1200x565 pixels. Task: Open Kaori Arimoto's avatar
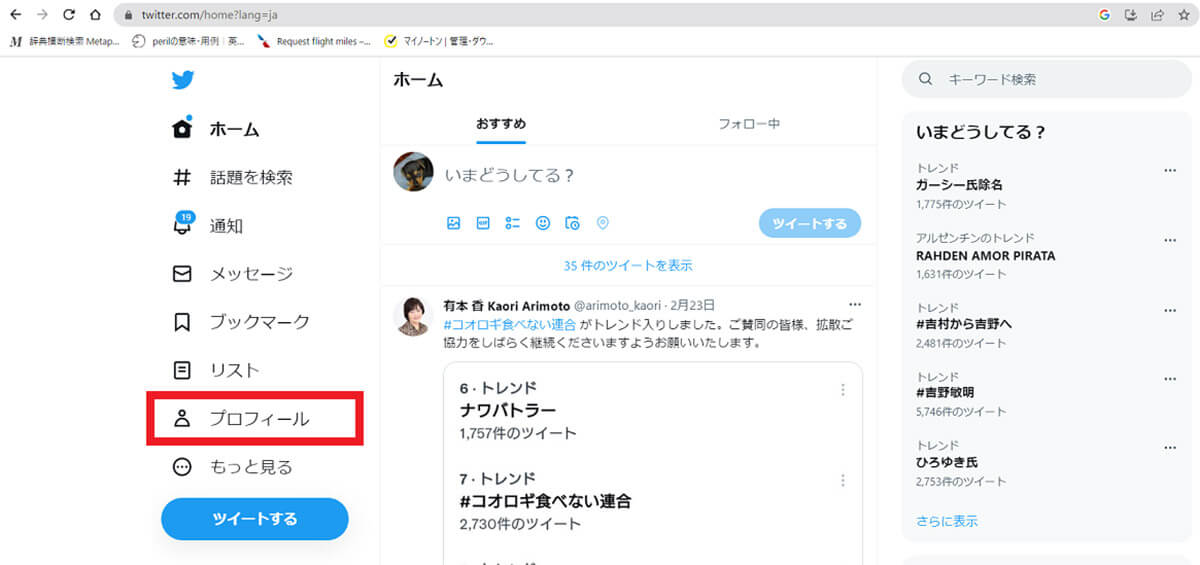tap(414, 315)
